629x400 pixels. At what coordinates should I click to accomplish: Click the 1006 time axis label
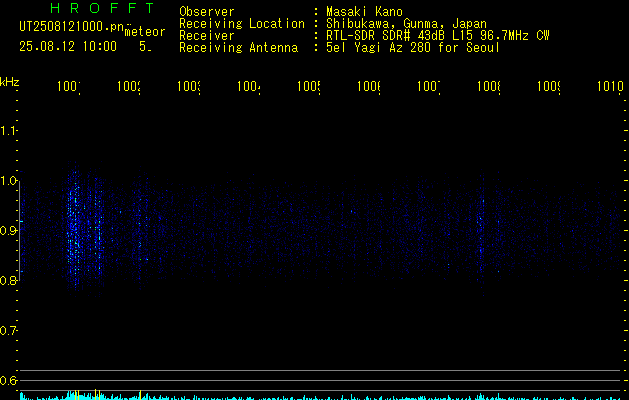pyautogui.click(x=369, y=86)
